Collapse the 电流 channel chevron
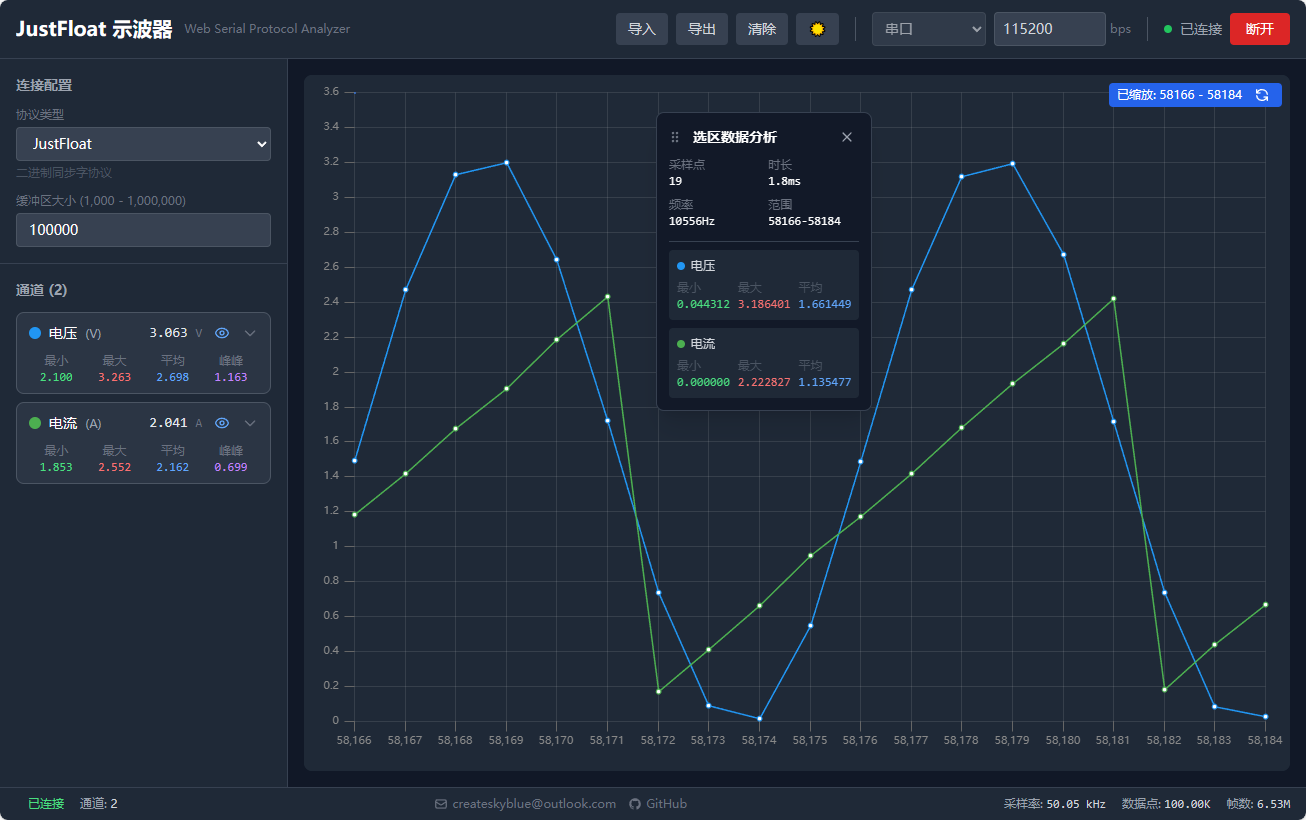Screen dimensions: 1306x820 point(250,423)
